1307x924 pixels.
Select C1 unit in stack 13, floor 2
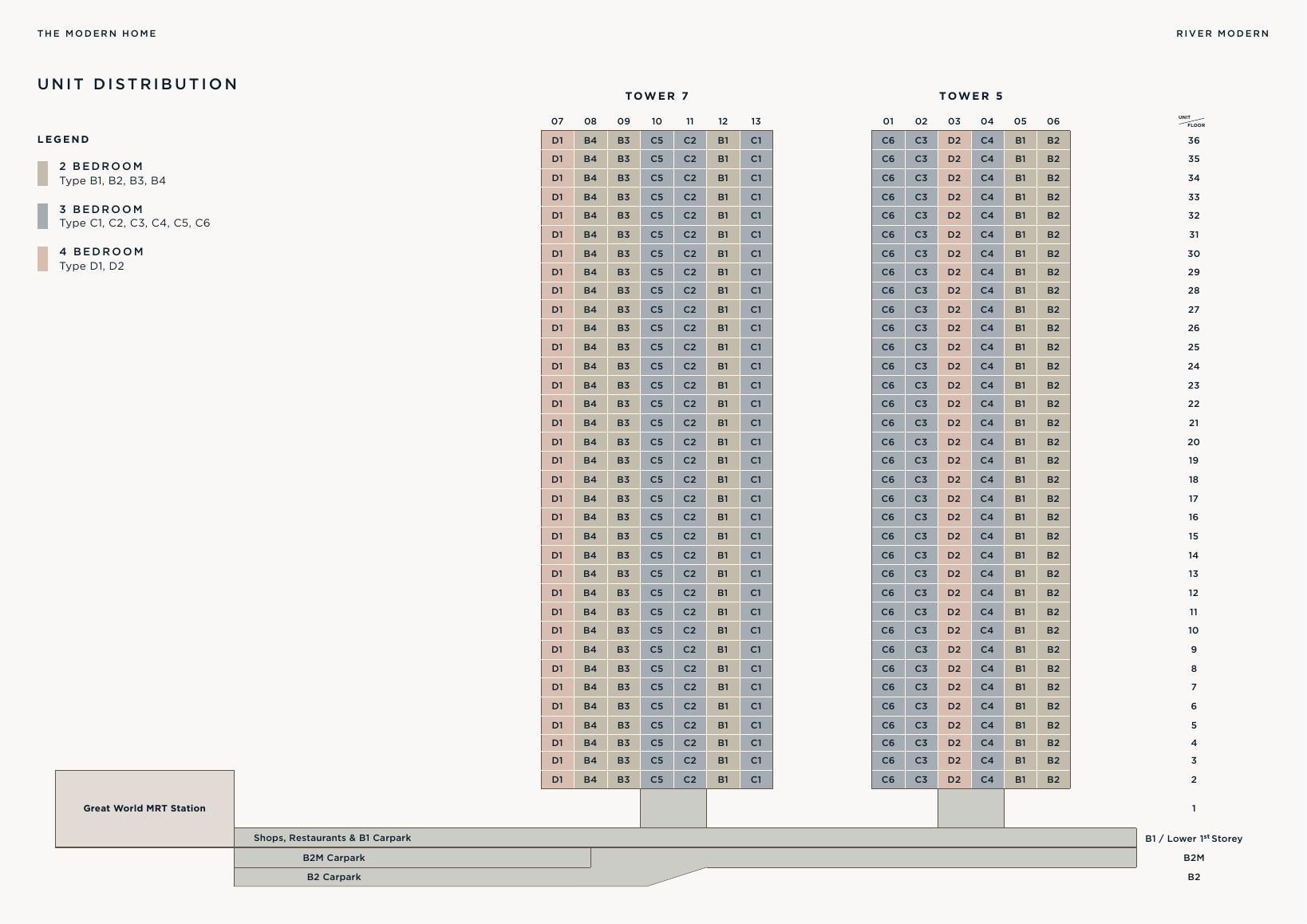[756, 780]
